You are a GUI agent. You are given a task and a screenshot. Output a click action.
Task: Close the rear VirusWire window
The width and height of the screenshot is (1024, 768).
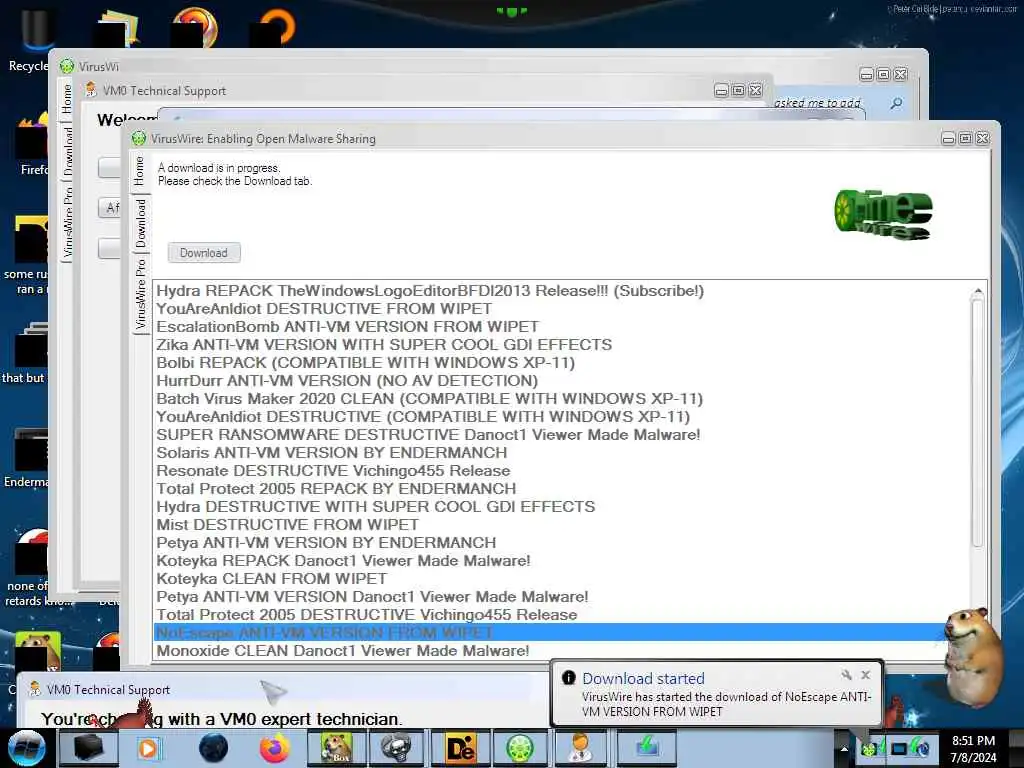[x=901, y=74]
